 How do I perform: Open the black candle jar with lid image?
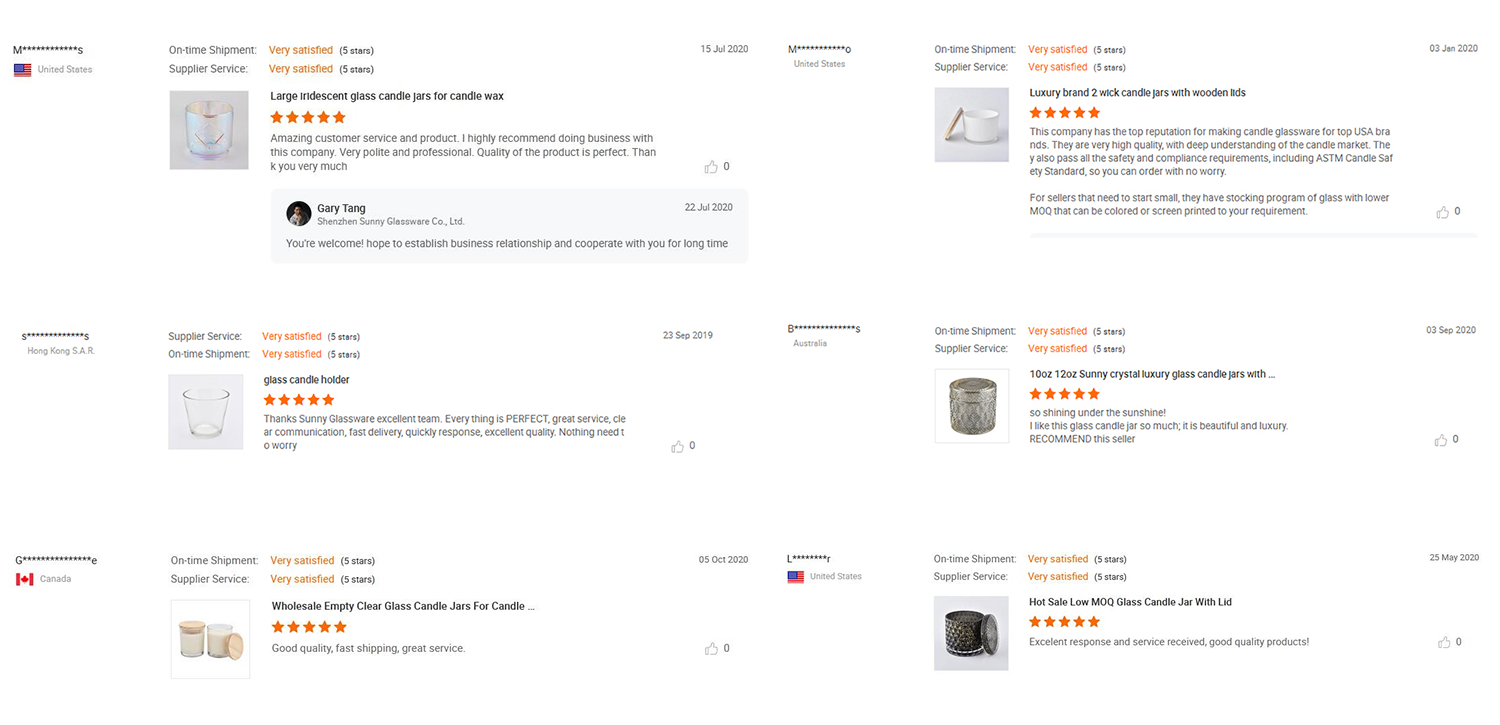tap(971, 633)
